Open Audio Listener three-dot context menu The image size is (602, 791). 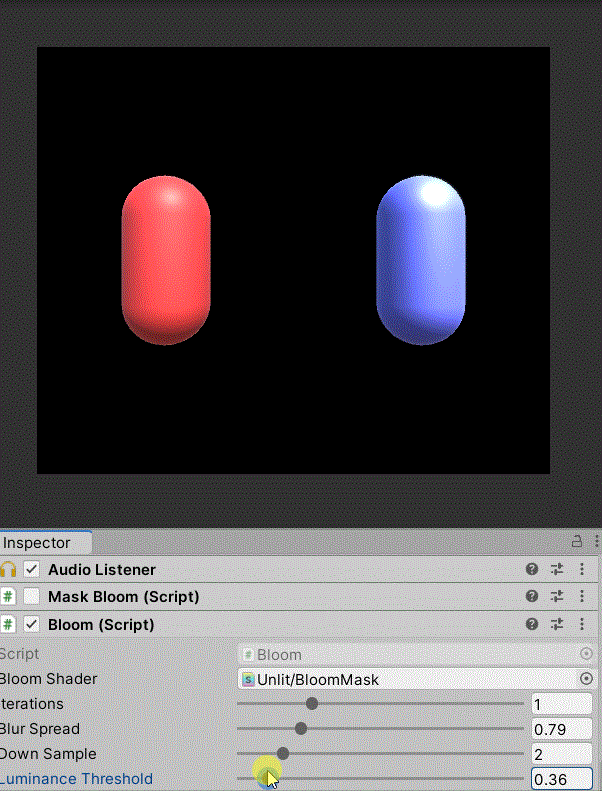582,570
